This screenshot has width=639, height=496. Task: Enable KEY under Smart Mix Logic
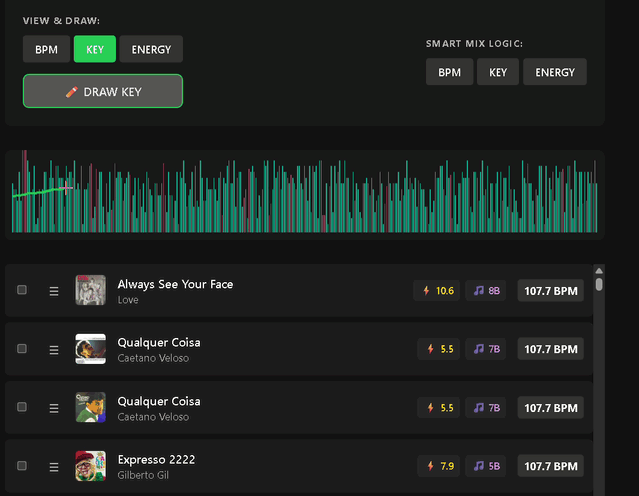[498, 72]
